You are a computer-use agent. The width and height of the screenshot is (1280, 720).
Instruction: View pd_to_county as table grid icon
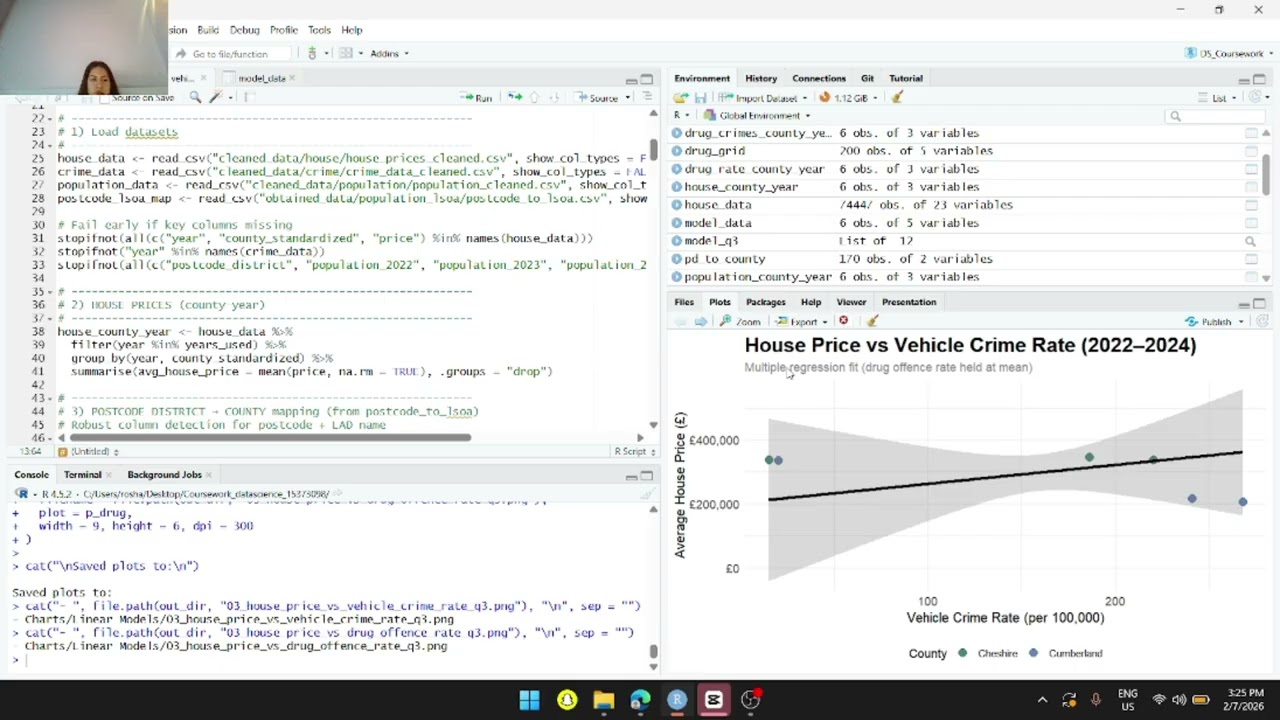(1251, 259)
